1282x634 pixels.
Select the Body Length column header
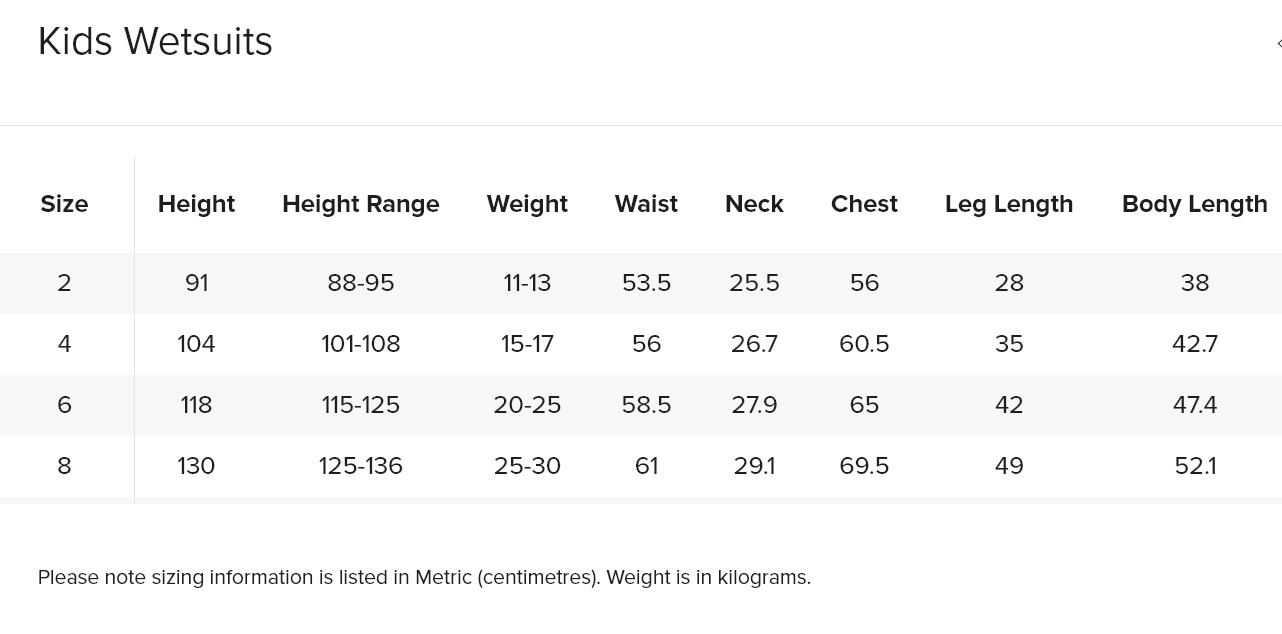(x=1195, y=204)
